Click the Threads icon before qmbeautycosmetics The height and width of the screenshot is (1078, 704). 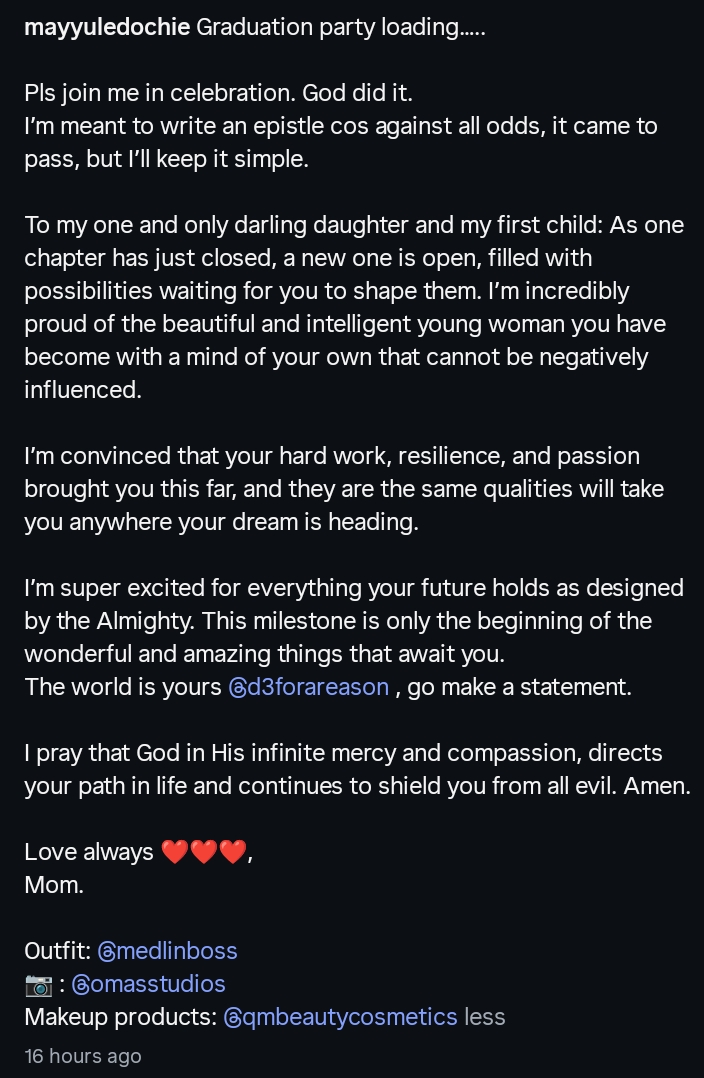[x=233, y=1017]
